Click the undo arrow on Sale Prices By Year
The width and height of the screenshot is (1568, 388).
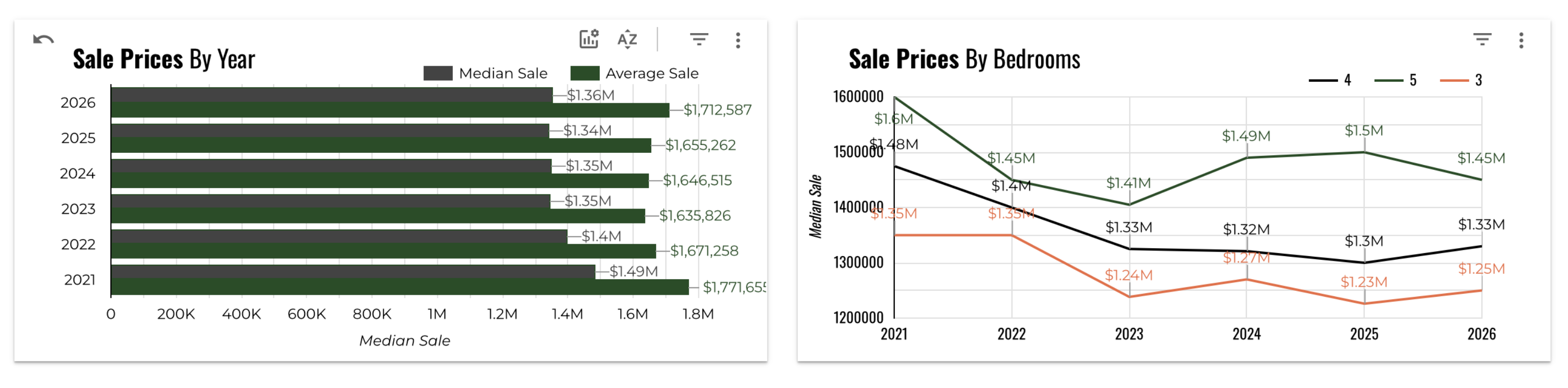tap(43, 40)
